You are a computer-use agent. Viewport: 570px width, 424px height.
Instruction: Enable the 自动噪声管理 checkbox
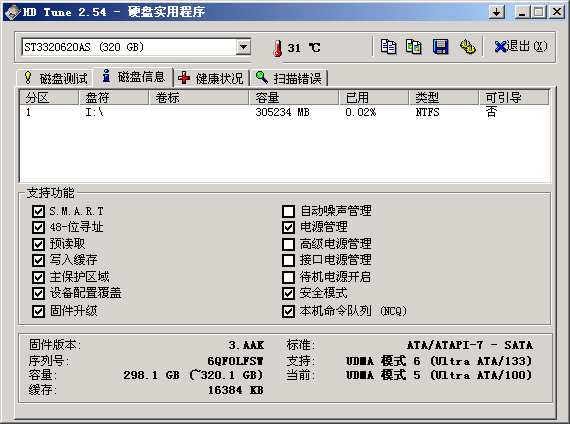point(288,211)
